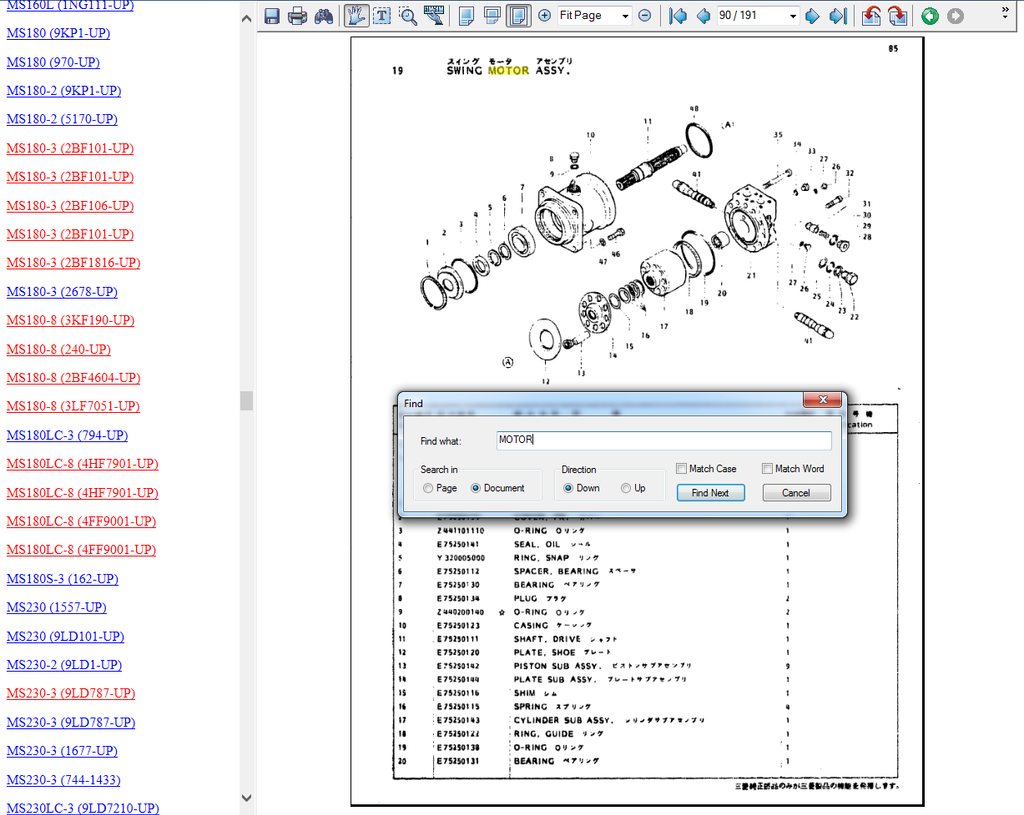Go to the first page using toolbar arrow
The height and width of the screenshot is (815, 1024).
(678, 16)
